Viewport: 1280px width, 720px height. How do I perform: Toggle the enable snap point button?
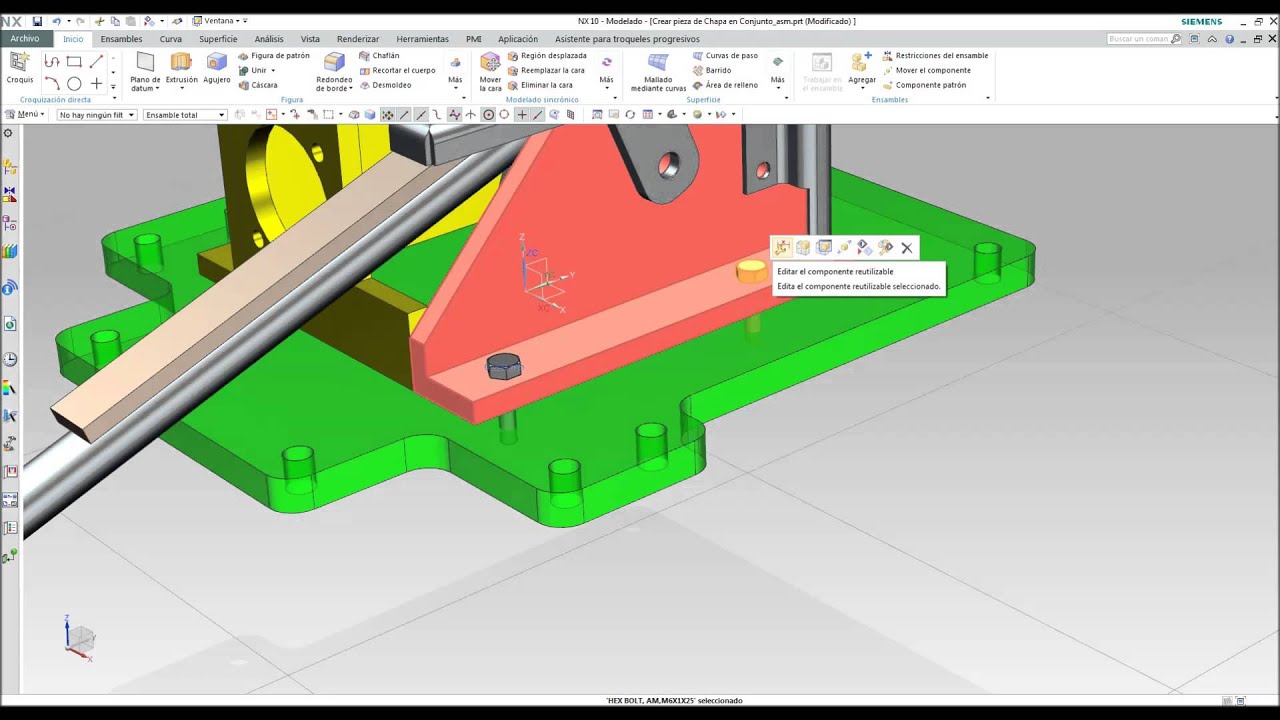click(x=387, y=115)
